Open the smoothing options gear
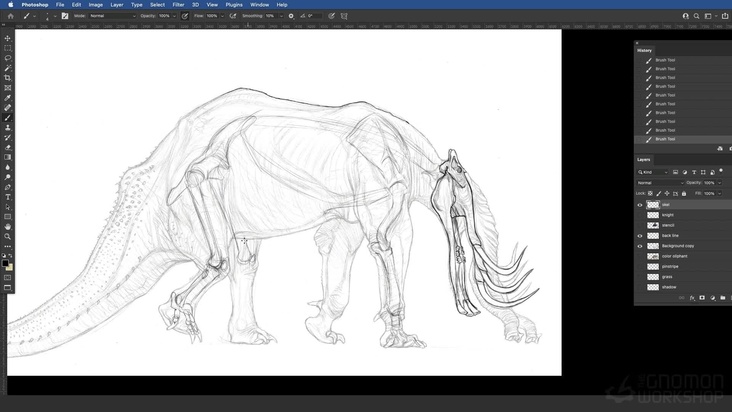 [x=291, y=16]
